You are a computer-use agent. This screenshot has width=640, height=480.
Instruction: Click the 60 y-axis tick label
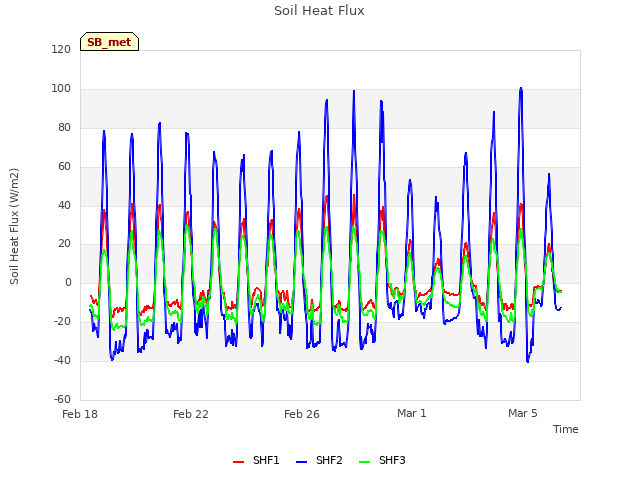point(64,167)
